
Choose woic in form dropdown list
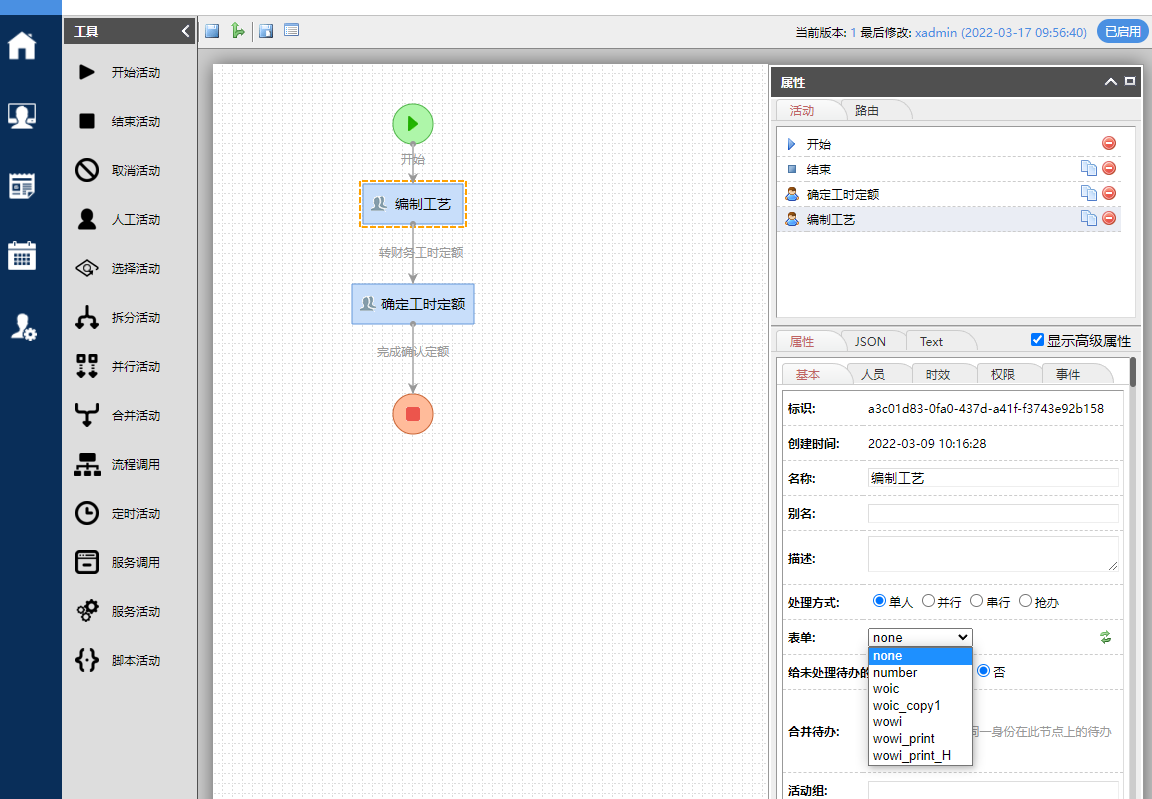coord(920,689)
